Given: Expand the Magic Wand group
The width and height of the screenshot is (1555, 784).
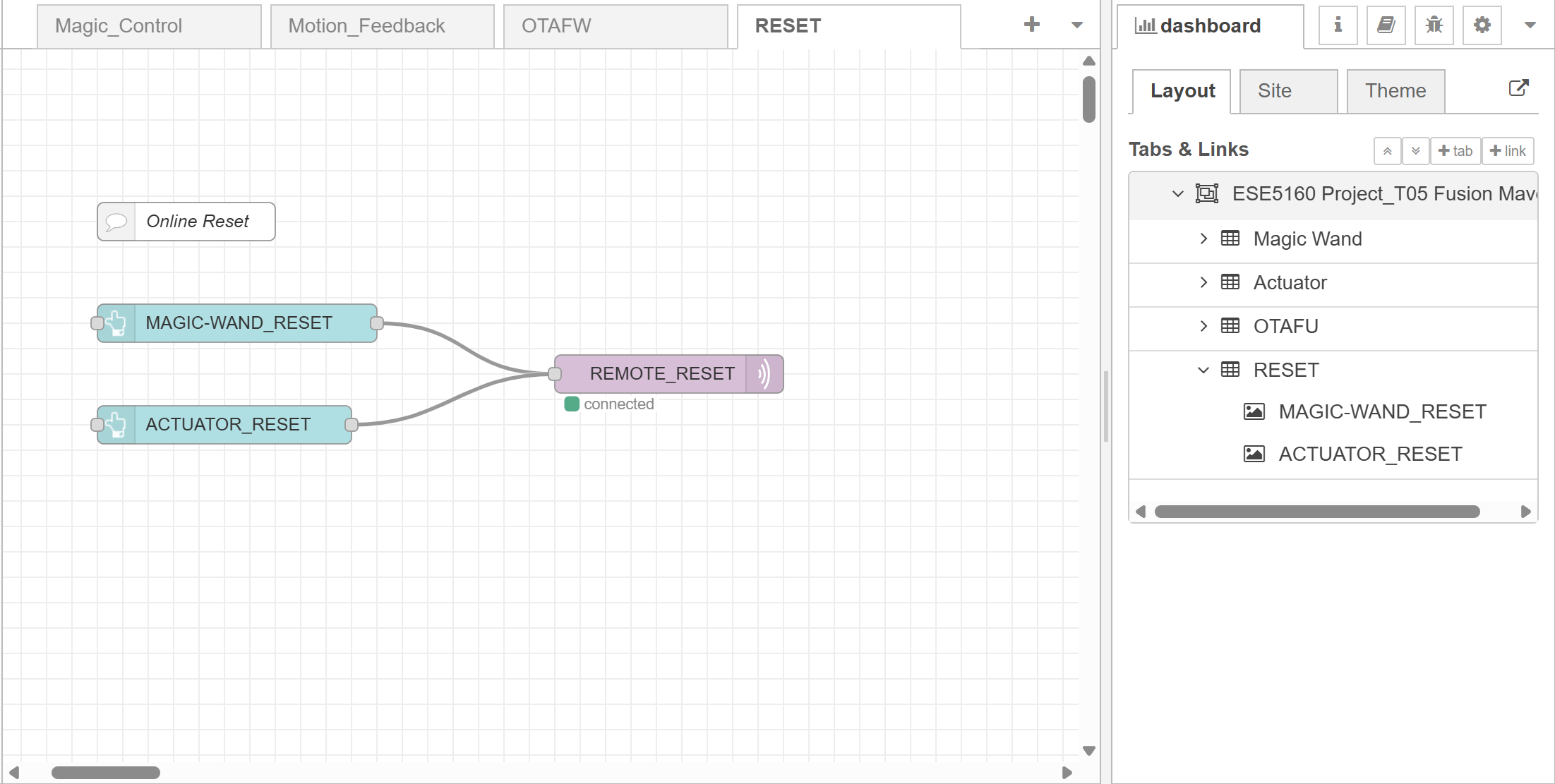Looking at the screenshot, I should 1203,239.
